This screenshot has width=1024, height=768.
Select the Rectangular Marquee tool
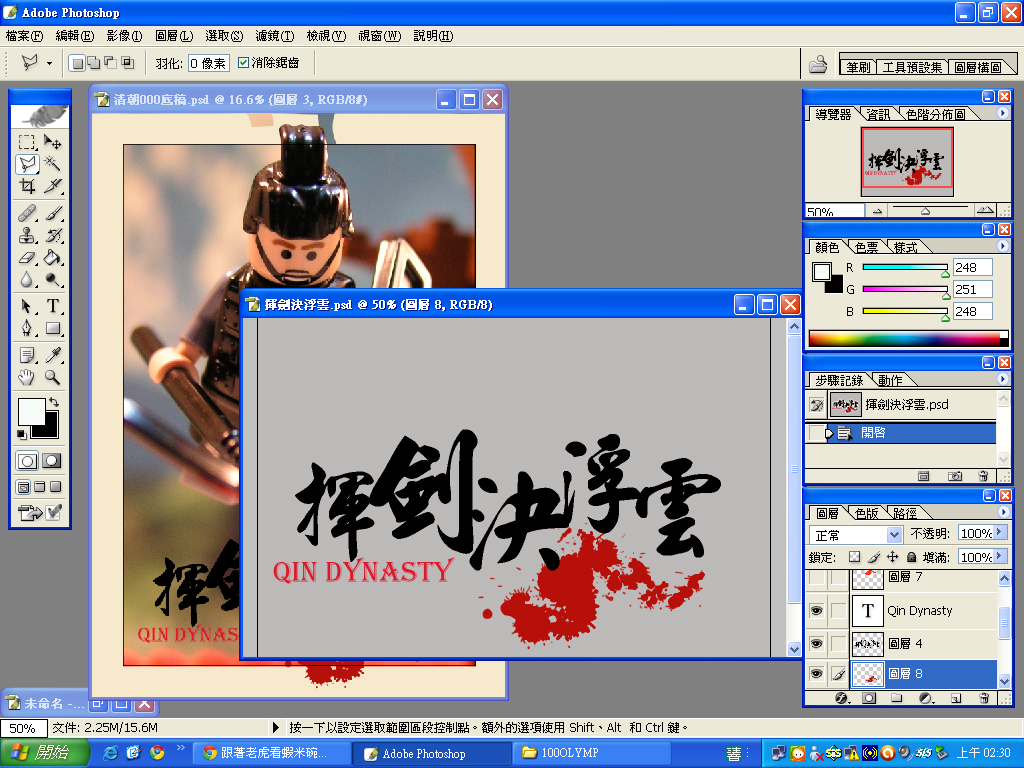pos(27,142)
